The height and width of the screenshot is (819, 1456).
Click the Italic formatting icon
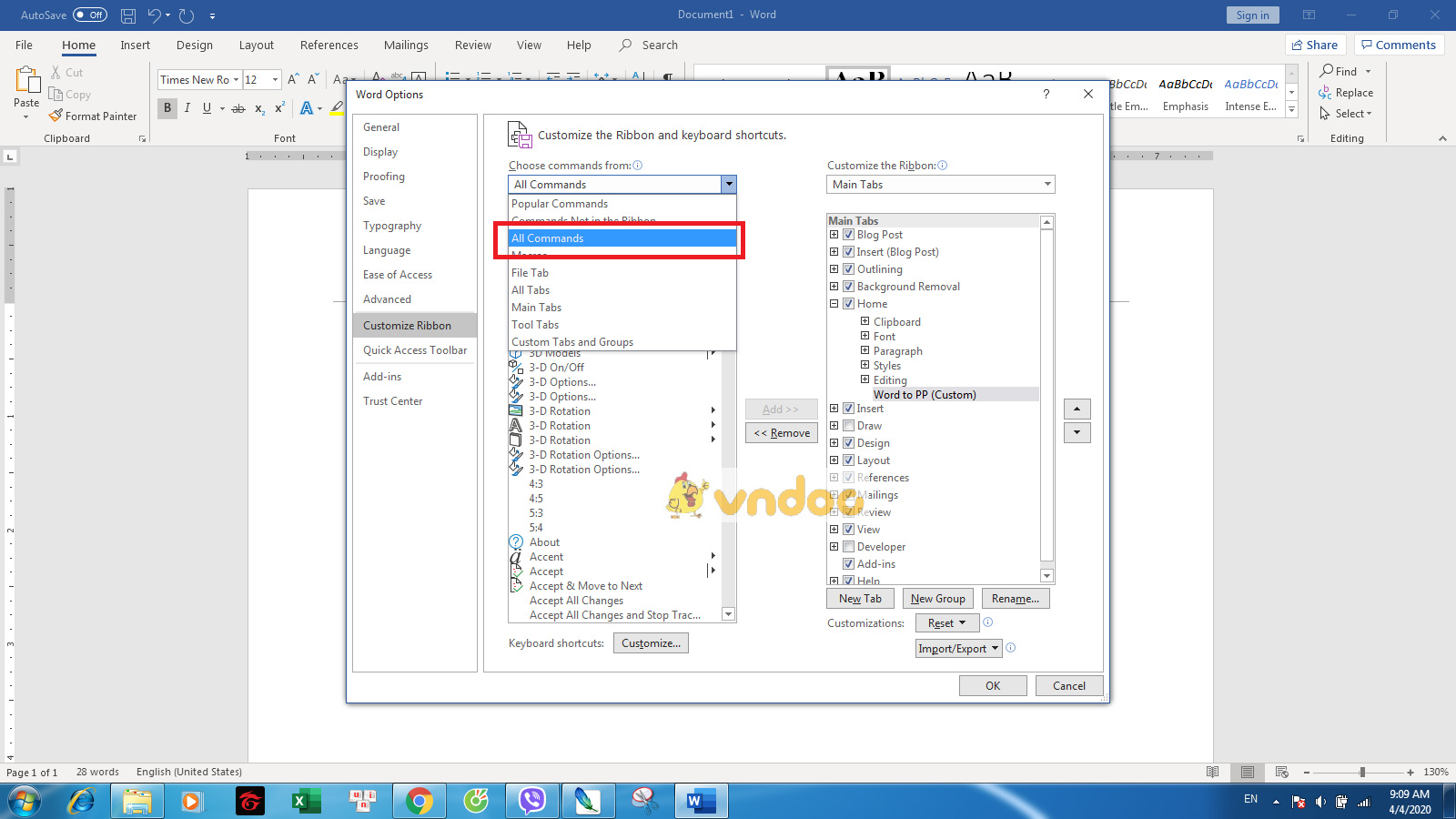click(x=187, y=108)
